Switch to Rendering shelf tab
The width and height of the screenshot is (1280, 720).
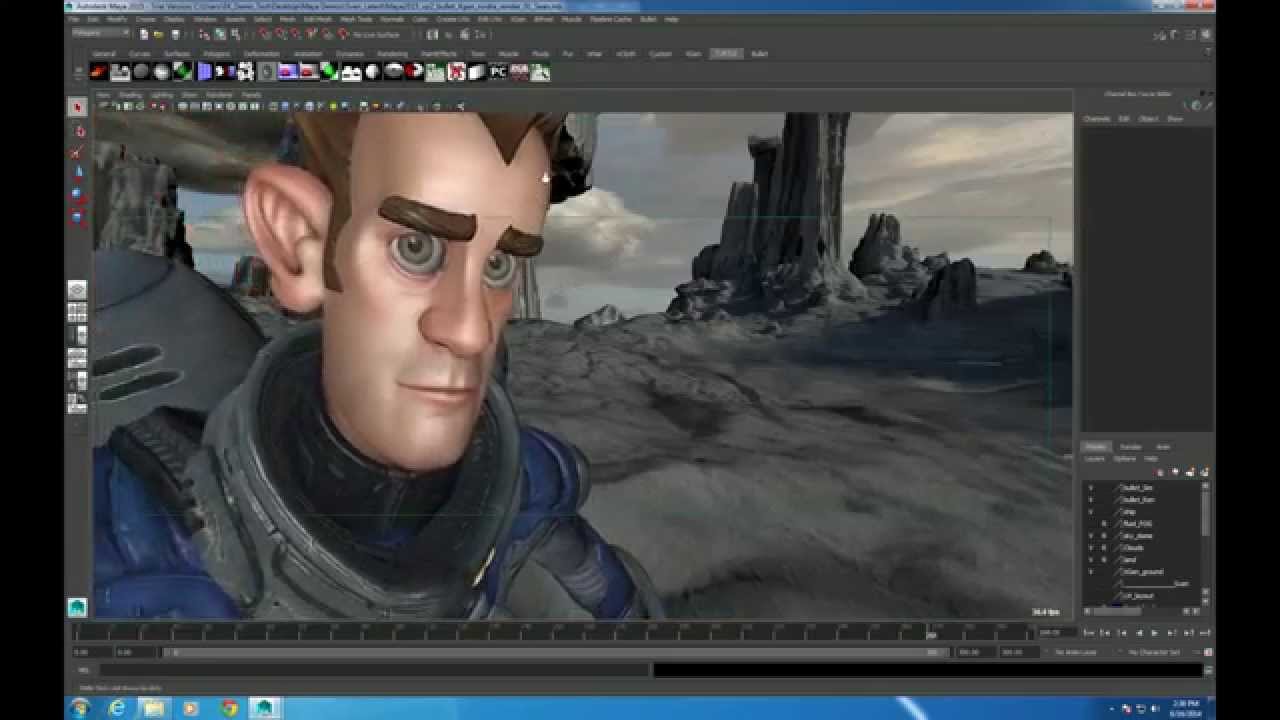click(x=392, y=54)
